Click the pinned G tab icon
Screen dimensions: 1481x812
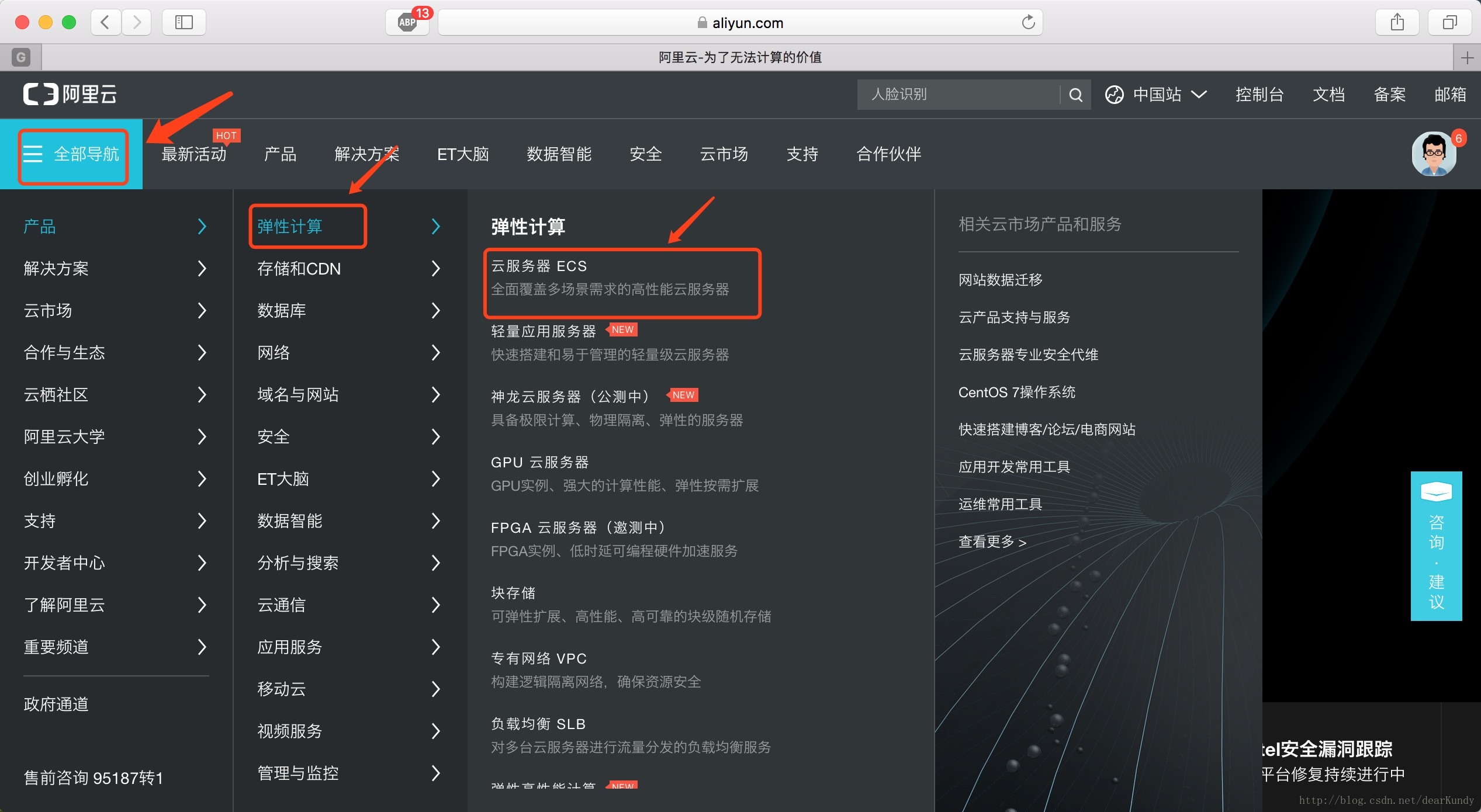[20, 57]
